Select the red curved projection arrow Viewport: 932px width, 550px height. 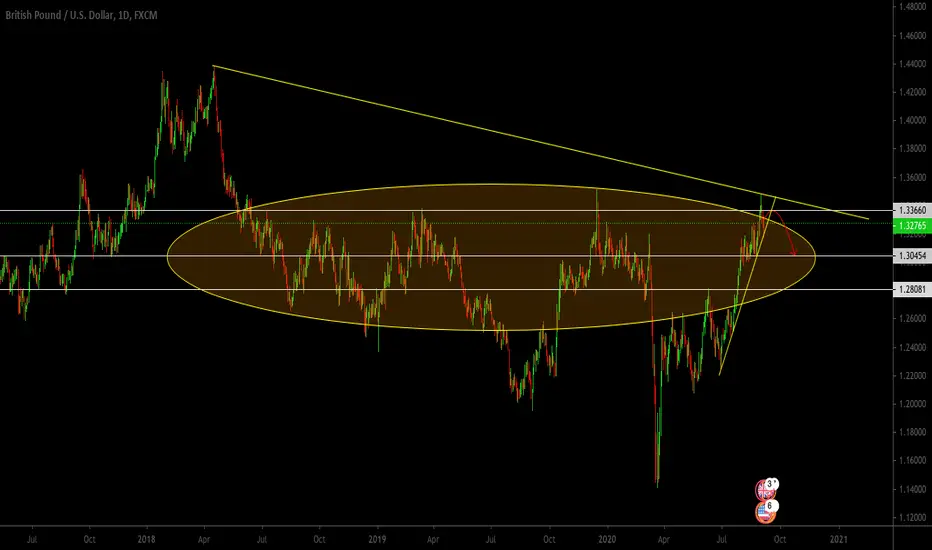(x=789, y=232)
